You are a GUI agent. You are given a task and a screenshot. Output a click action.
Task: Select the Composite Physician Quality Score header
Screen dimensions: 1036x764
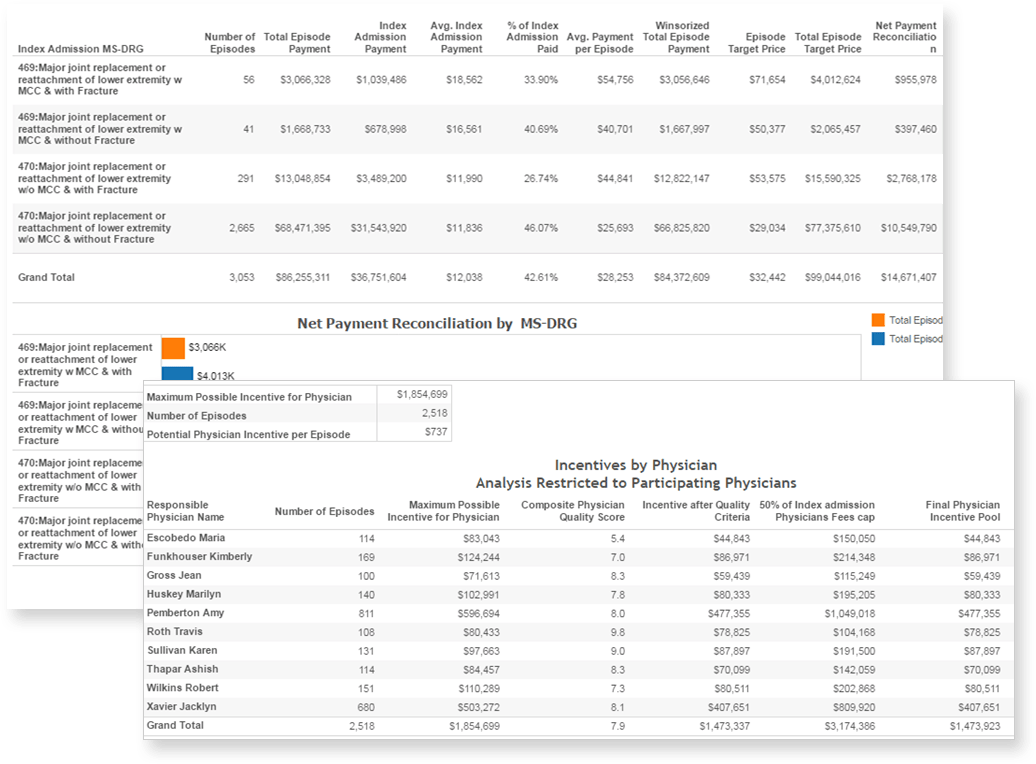(572, 511)
